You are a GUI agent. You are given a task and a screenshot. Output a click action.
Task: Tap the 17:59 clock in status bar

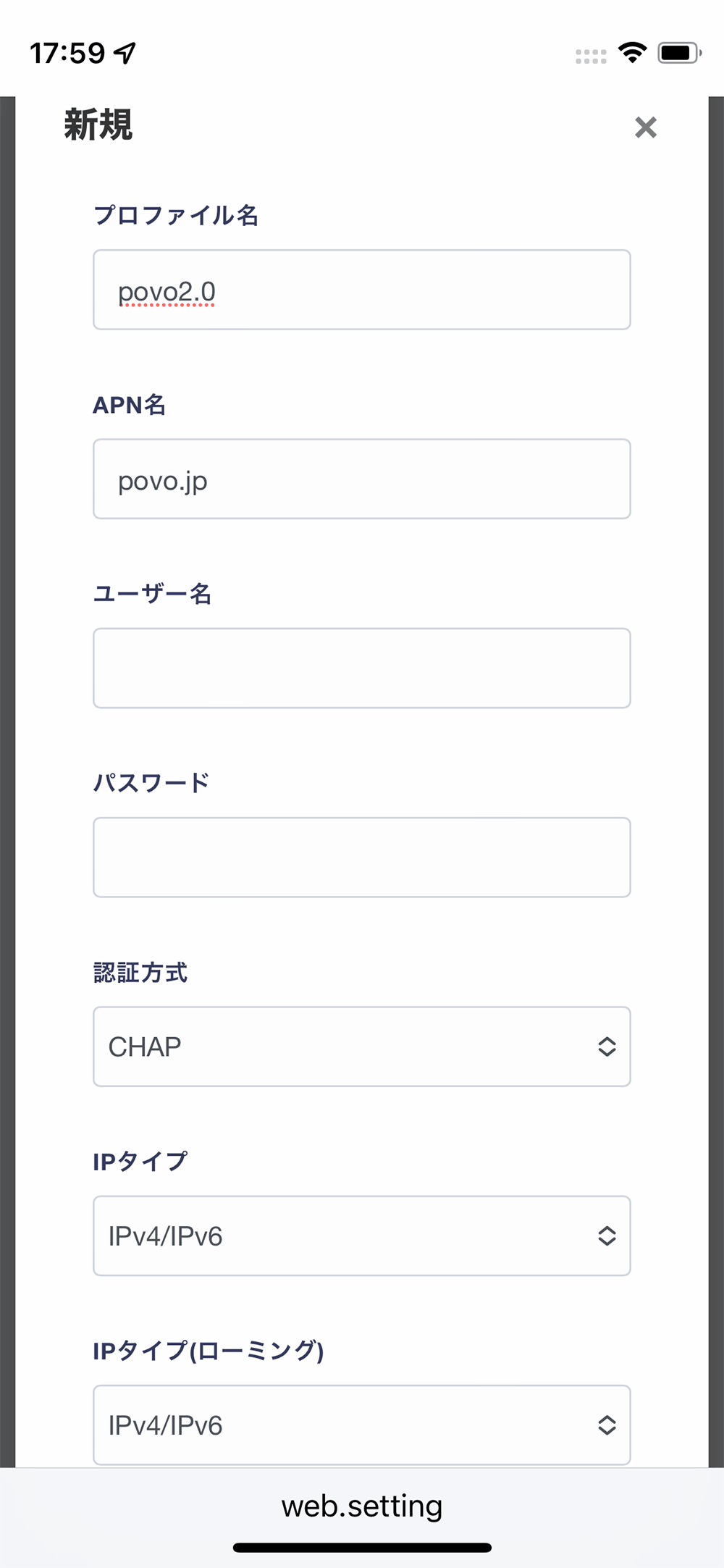pyautogui.click(x=67, y=53)
